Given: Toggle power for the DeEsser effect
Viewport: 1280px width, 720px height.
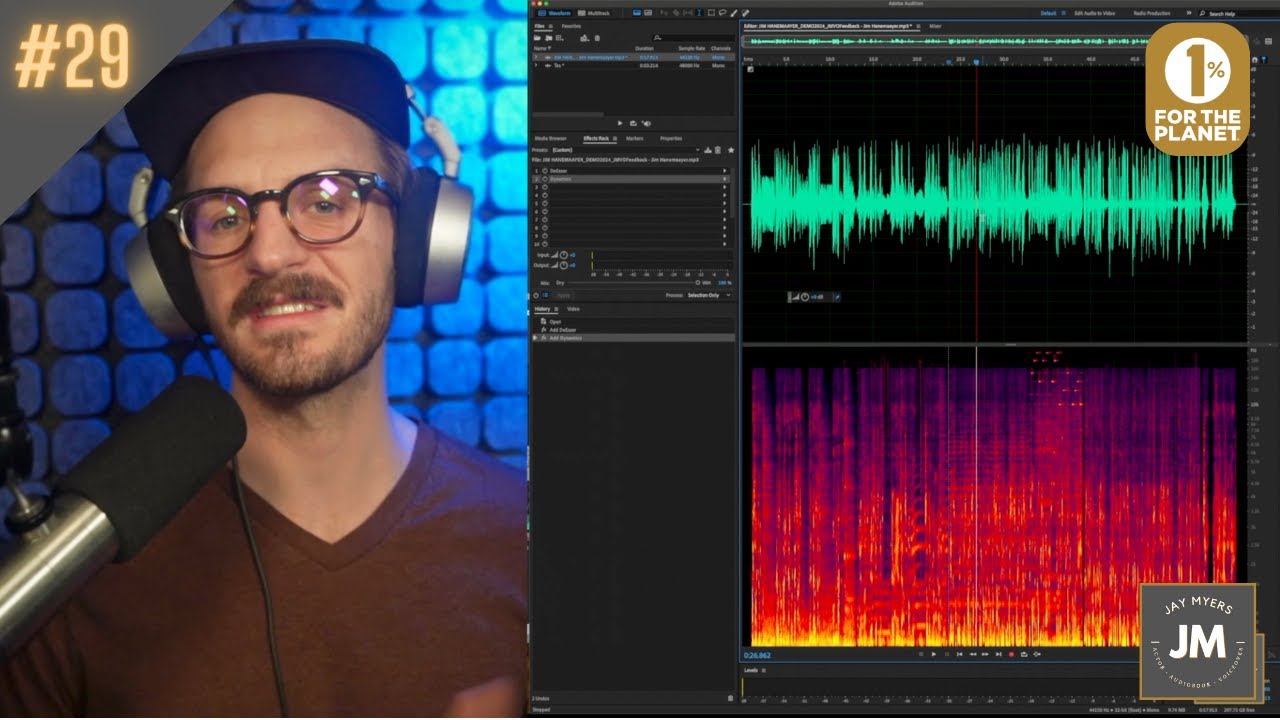Looking at the screenshot, I should point(545,171).
